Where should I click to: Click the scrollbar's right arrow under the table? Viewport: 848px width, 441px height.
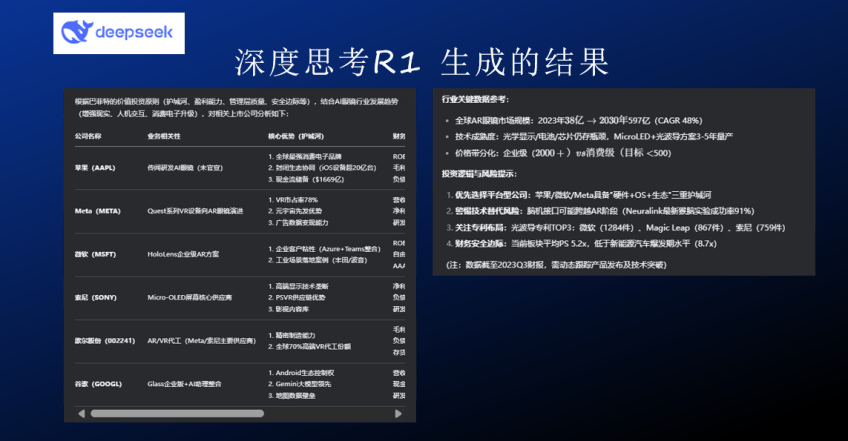click(x=398, y=413)
